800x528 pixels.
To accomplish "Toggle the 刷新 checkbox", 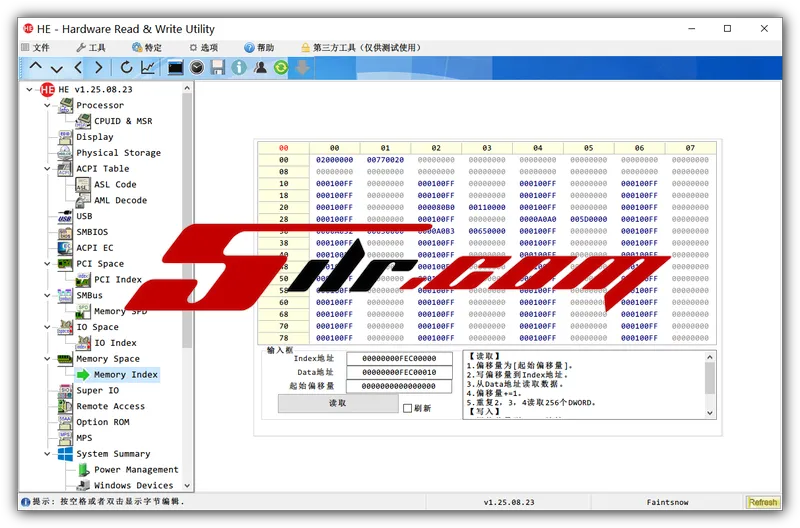I will [407, 408].
